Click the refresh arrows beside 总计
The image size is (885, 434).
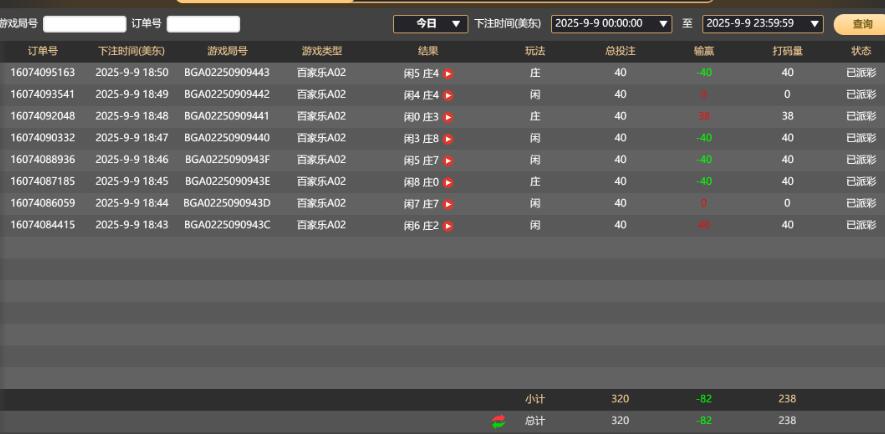tap(499, 421)
